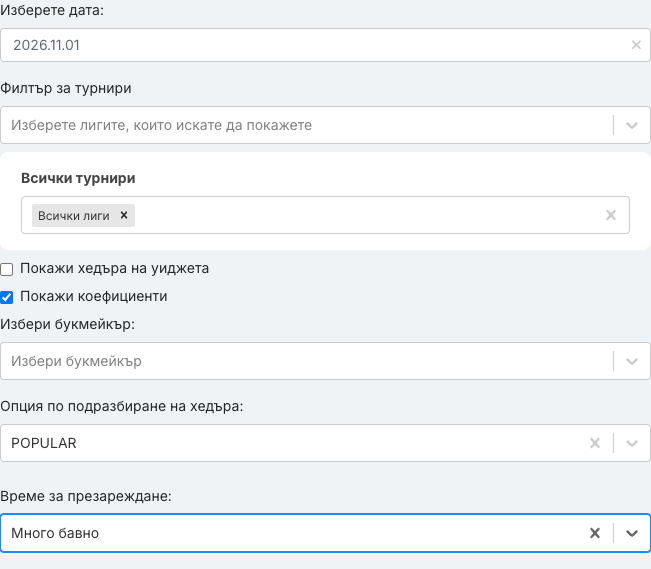Remove the 'Всички лиги' tag
Viewport: 651px width, 569px height.
tap(124, 215)
